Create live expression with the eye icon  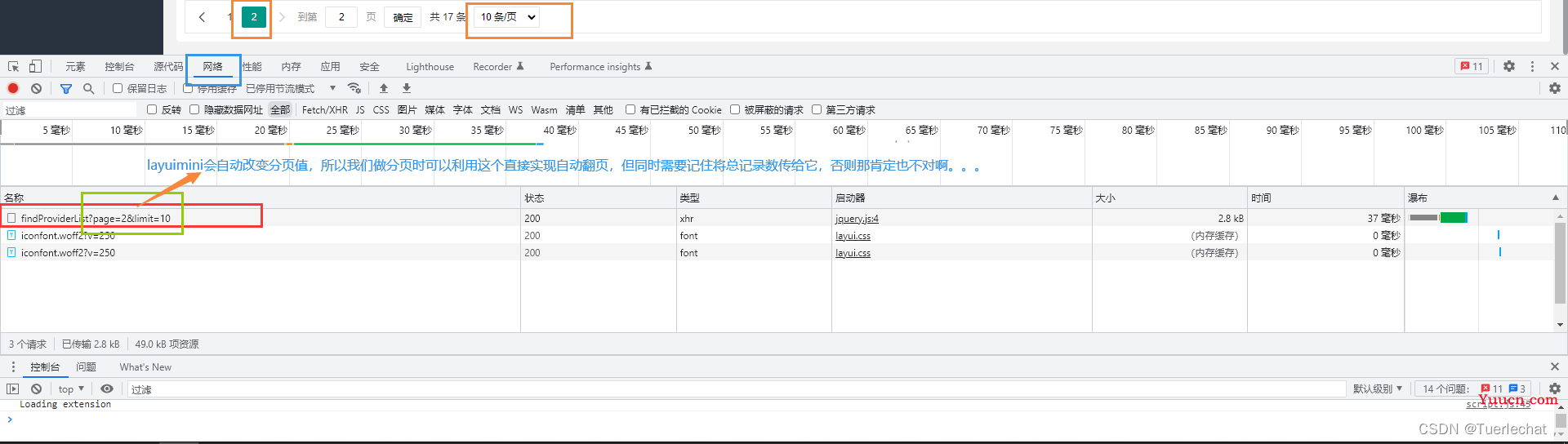pos(107,389)
